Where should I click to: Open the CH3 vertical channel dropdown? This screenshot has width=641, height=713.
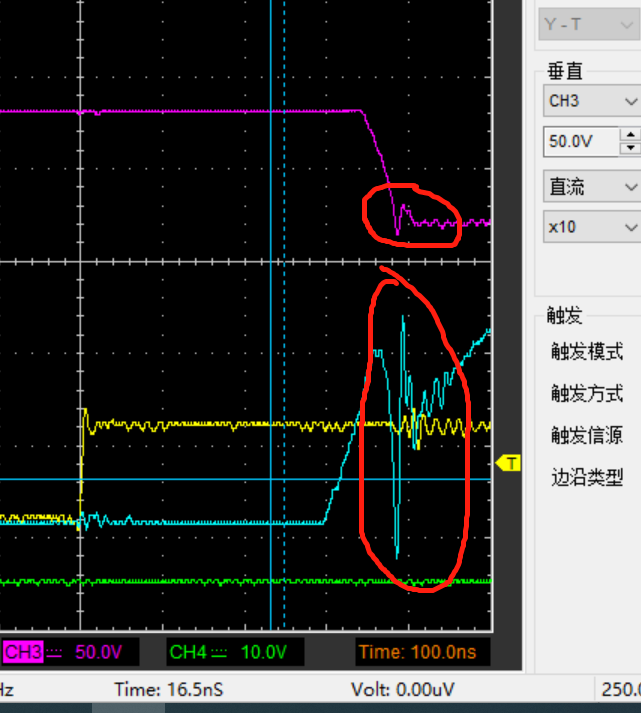[x=592, y=100]
